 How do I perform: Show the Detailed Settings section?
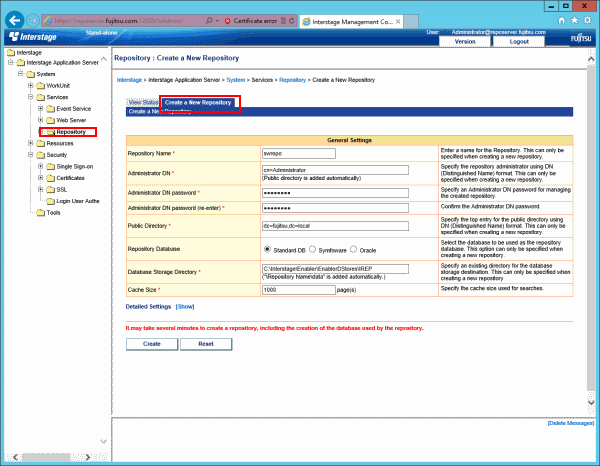pos(185,307)
